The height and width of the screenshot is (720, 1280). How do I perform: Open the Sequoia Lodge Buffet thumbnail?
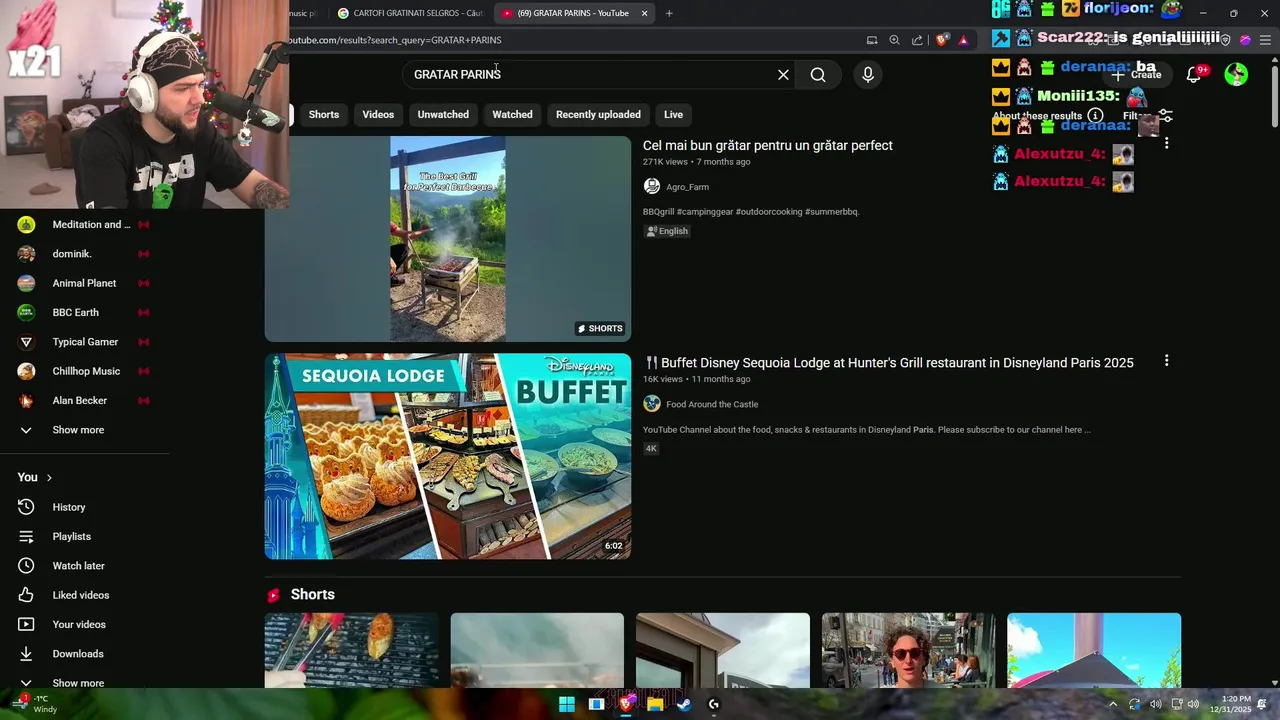(x=448, y=456)
